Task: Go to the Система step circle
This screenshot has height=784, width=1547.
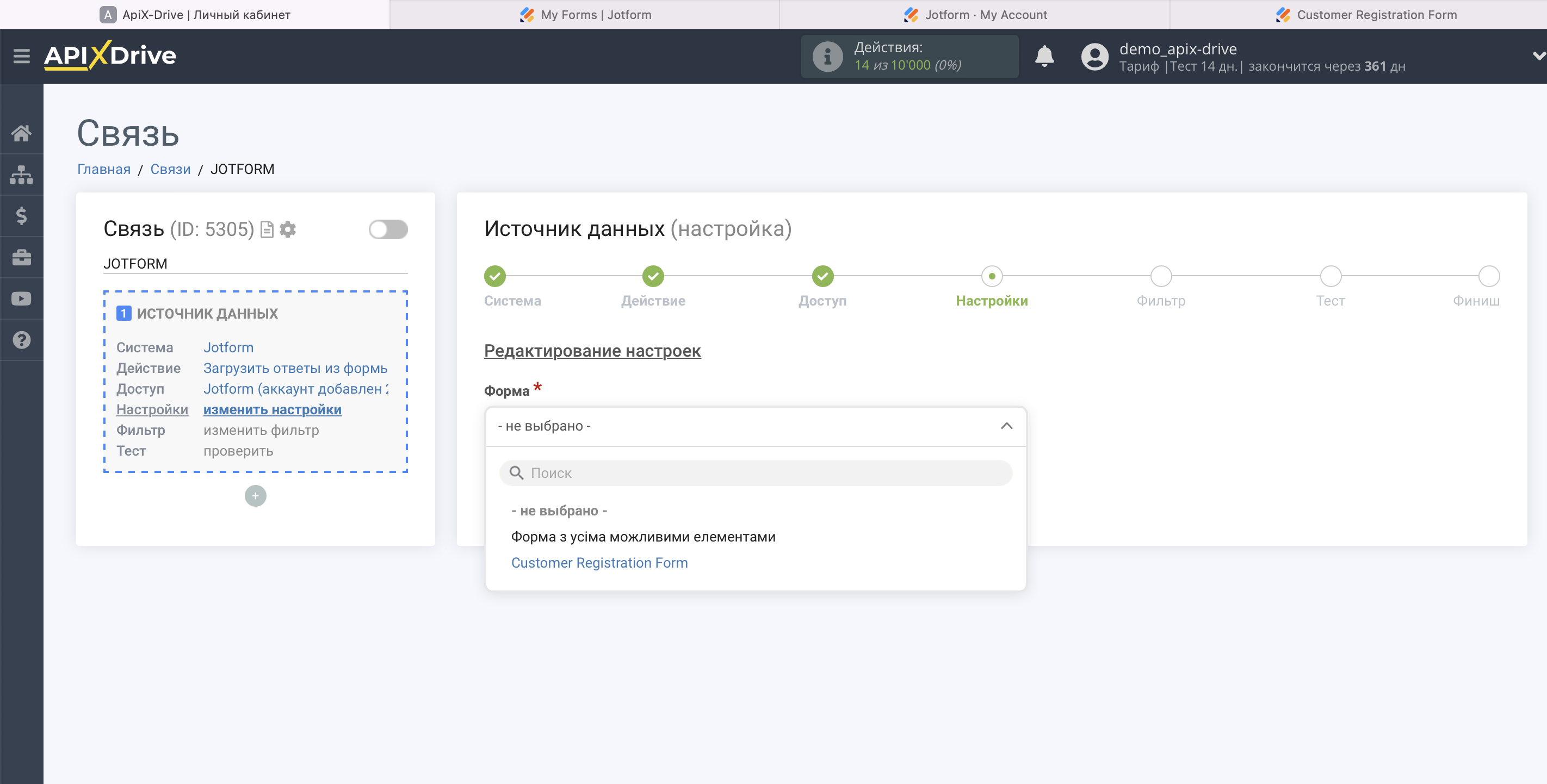Action: coord(495,276)
